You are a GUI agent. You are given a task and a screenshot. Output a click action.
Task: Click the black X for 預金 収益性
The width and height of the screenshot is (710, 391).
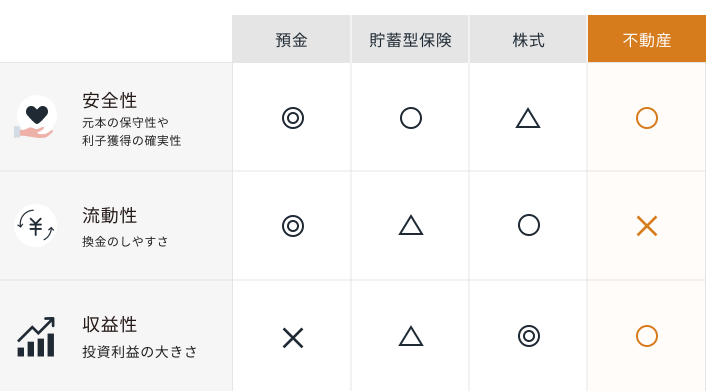pos(293,338)
